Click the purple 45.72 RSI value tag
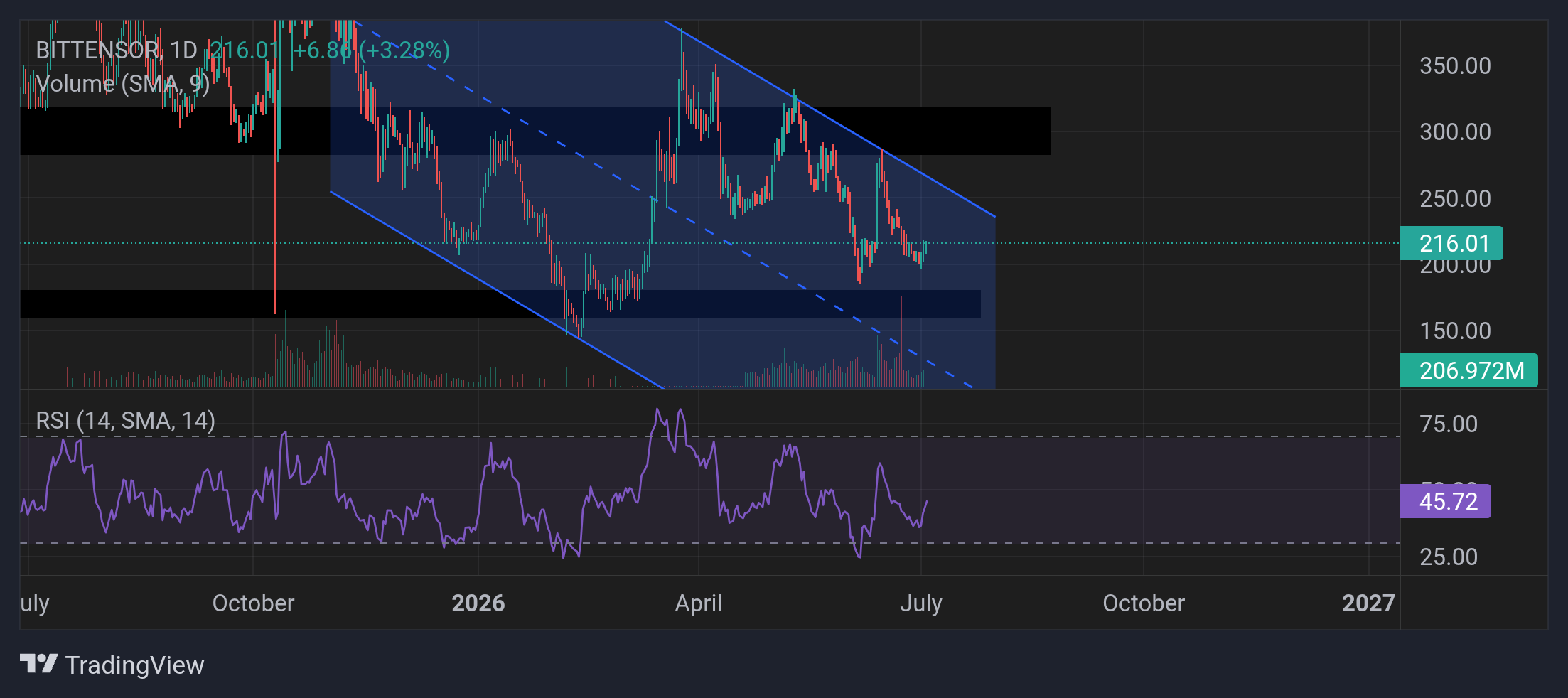 pyautogui.click(x=1446, y=501)
